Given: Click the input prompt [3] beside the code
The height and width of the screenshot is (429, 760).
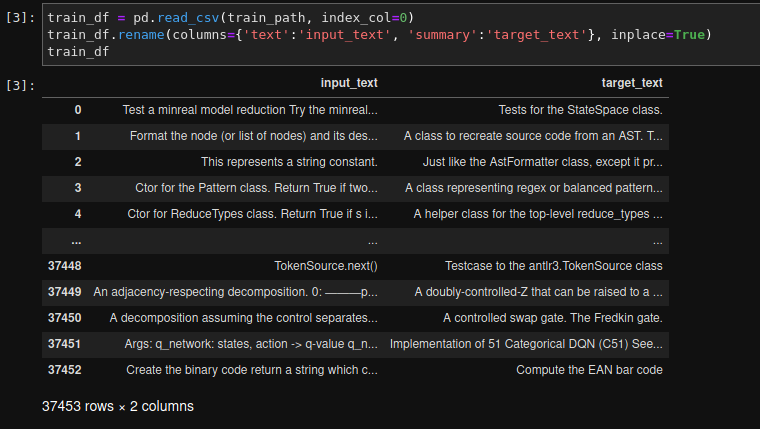Looking at the screenshot, I should 20,19.
